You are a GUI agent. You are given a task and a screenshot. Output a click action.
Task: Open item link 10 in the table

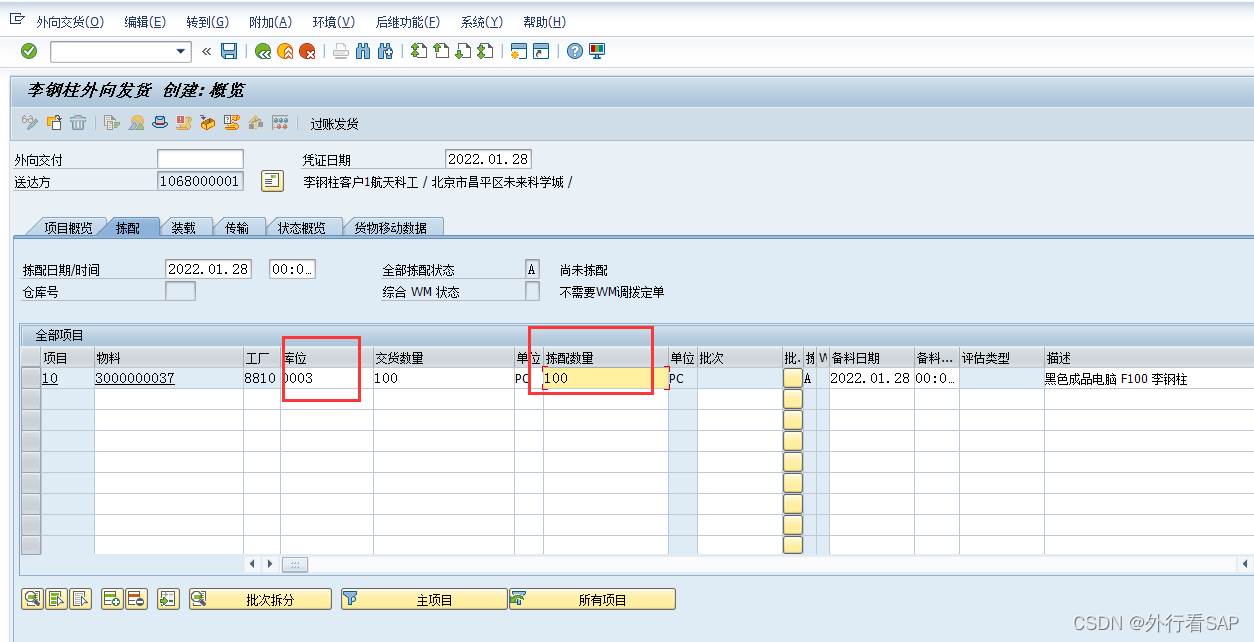point(48,378)
